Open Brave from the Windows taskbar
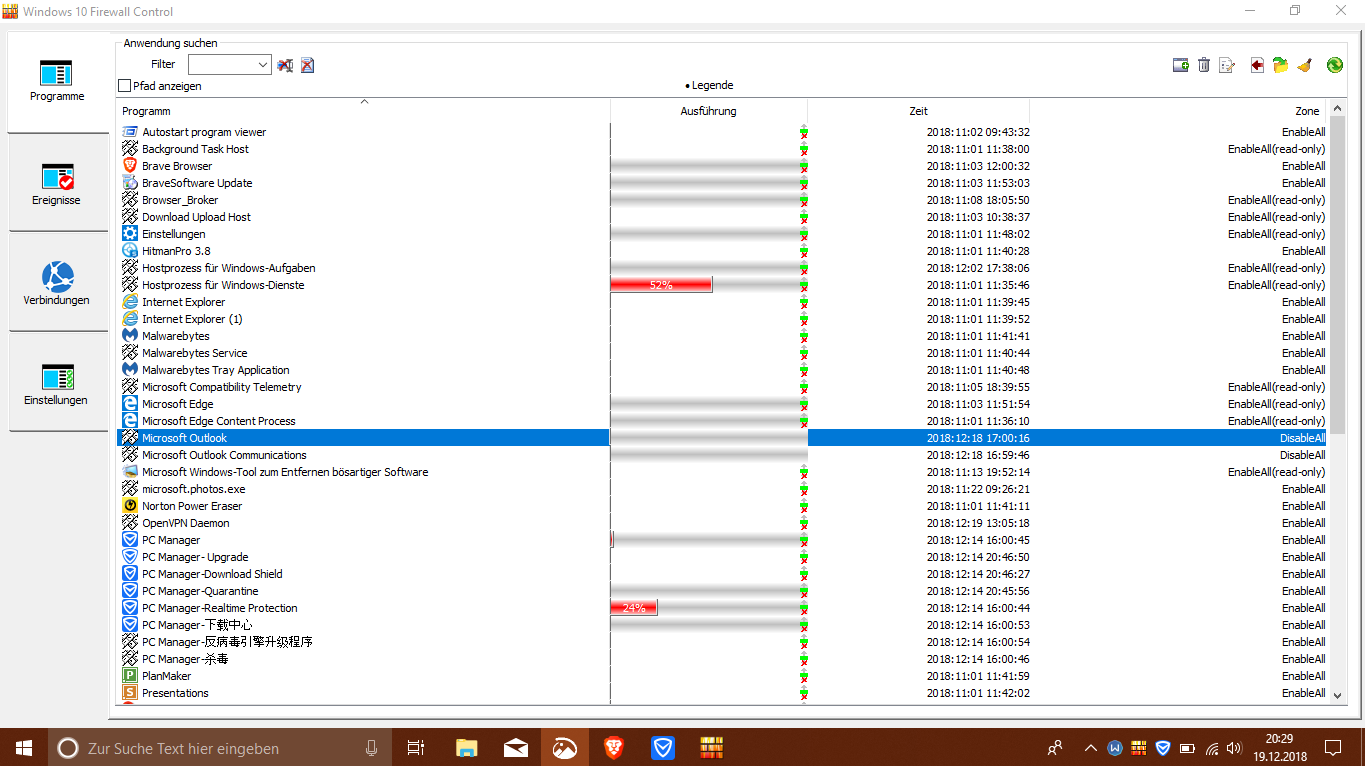 pos(613,747)
